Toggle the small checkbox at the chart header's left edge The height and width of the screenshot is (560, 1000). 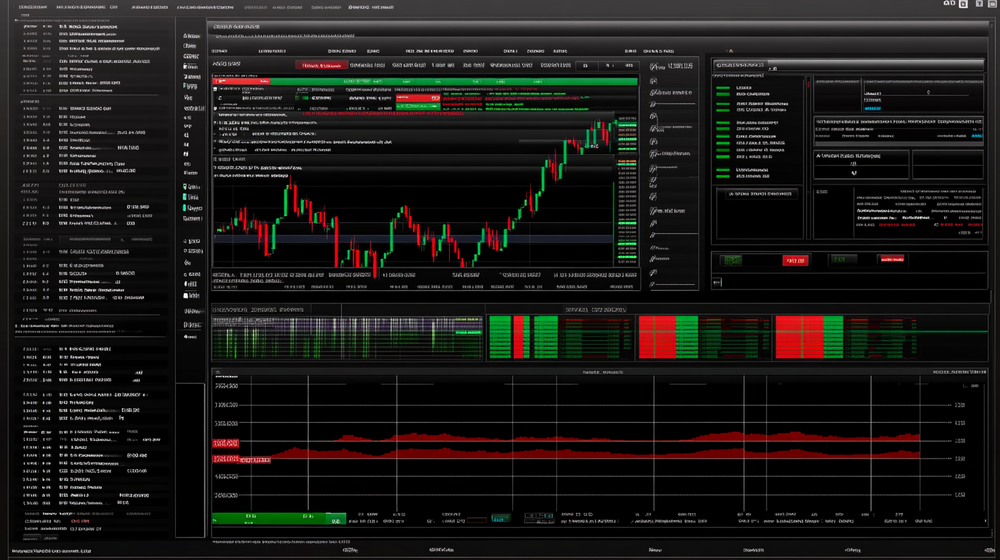[216, 89]
